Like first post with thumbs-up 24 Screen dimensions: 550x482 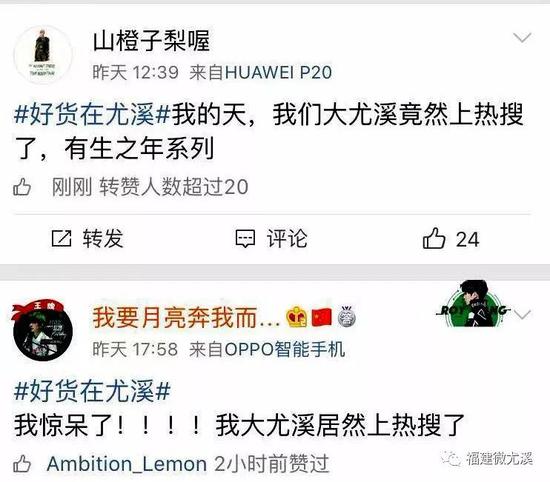(451, 239)
